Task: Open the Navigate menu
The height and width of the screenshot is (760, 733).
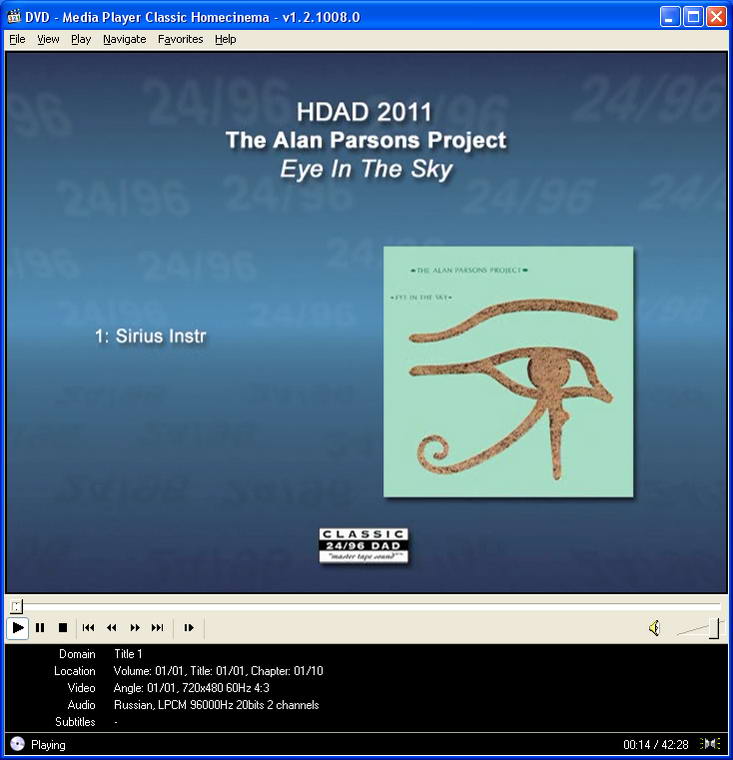Action: pyautogui.click(x=125, y=39)
